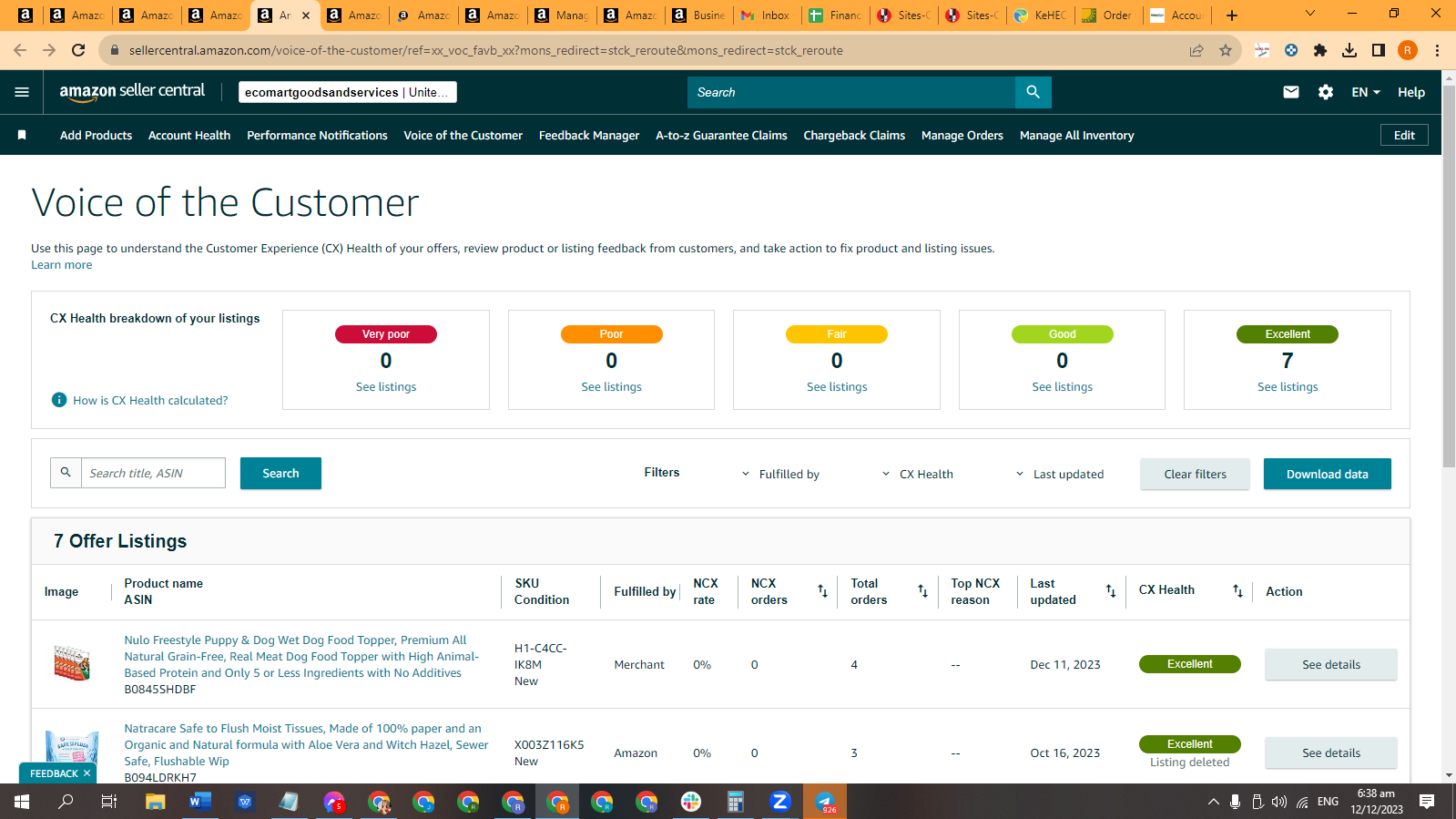Click See details for Natracare listing

pos(1330,752)
